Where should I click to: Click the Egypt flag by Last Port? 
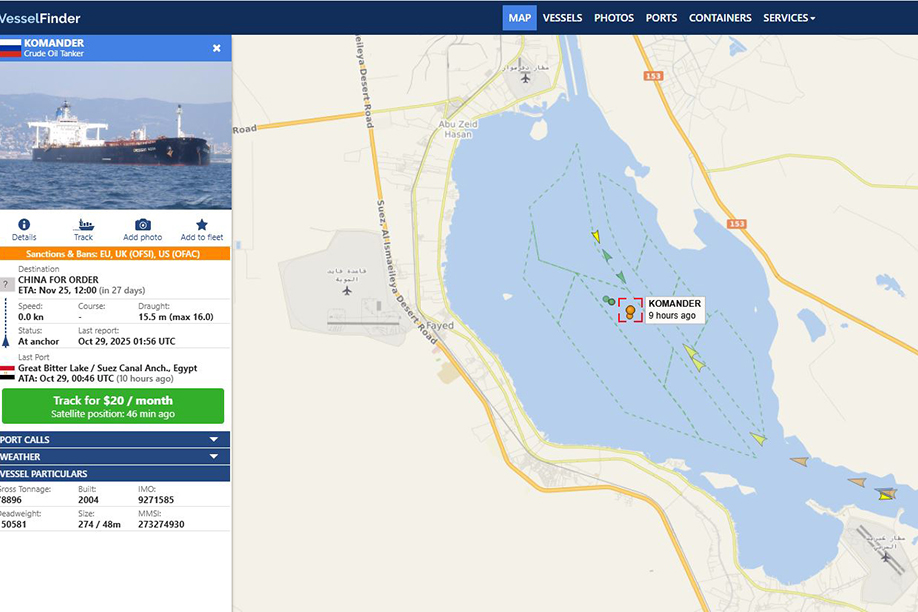(7, 372)
